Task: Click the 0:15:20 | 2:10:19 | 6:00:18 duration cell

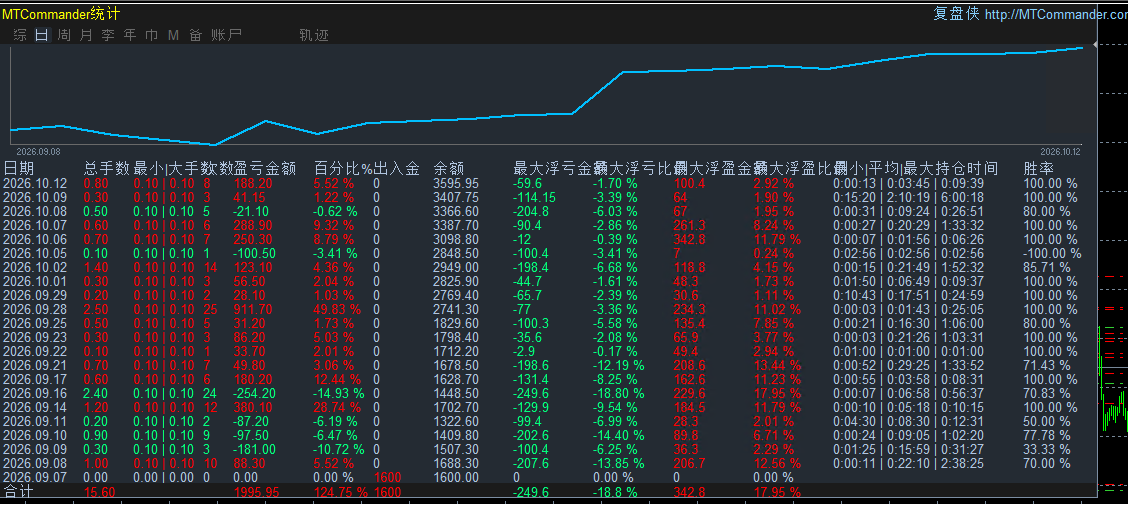Action: point(909,197)
